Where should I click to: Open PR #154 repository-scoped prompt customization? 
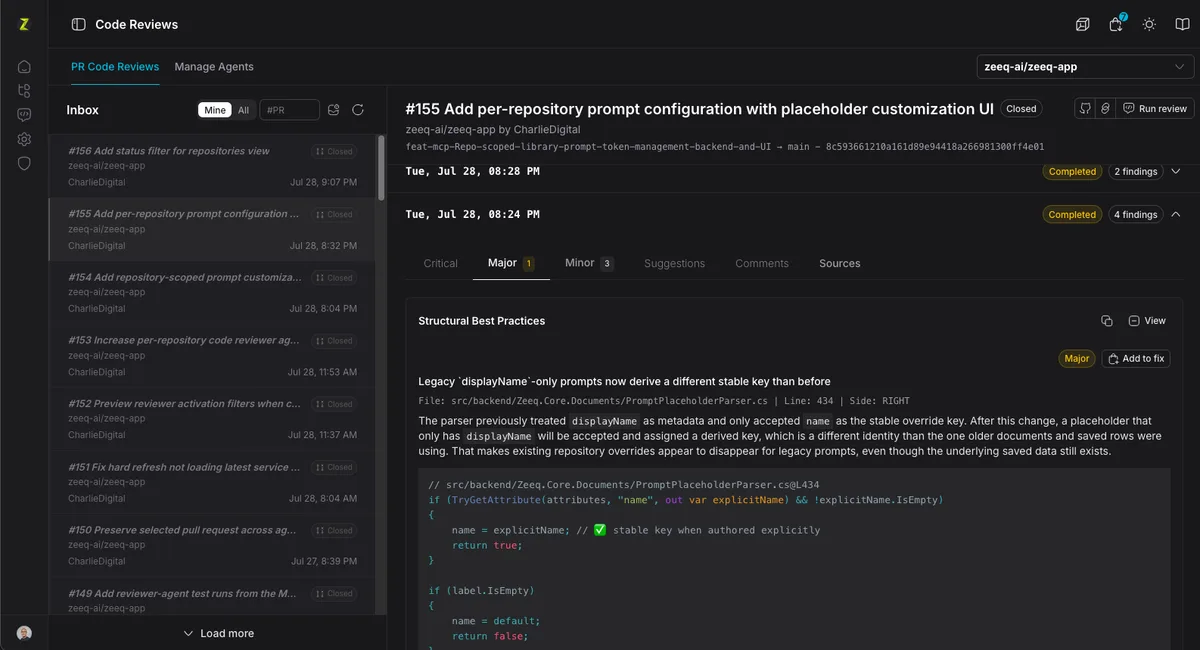212,292
